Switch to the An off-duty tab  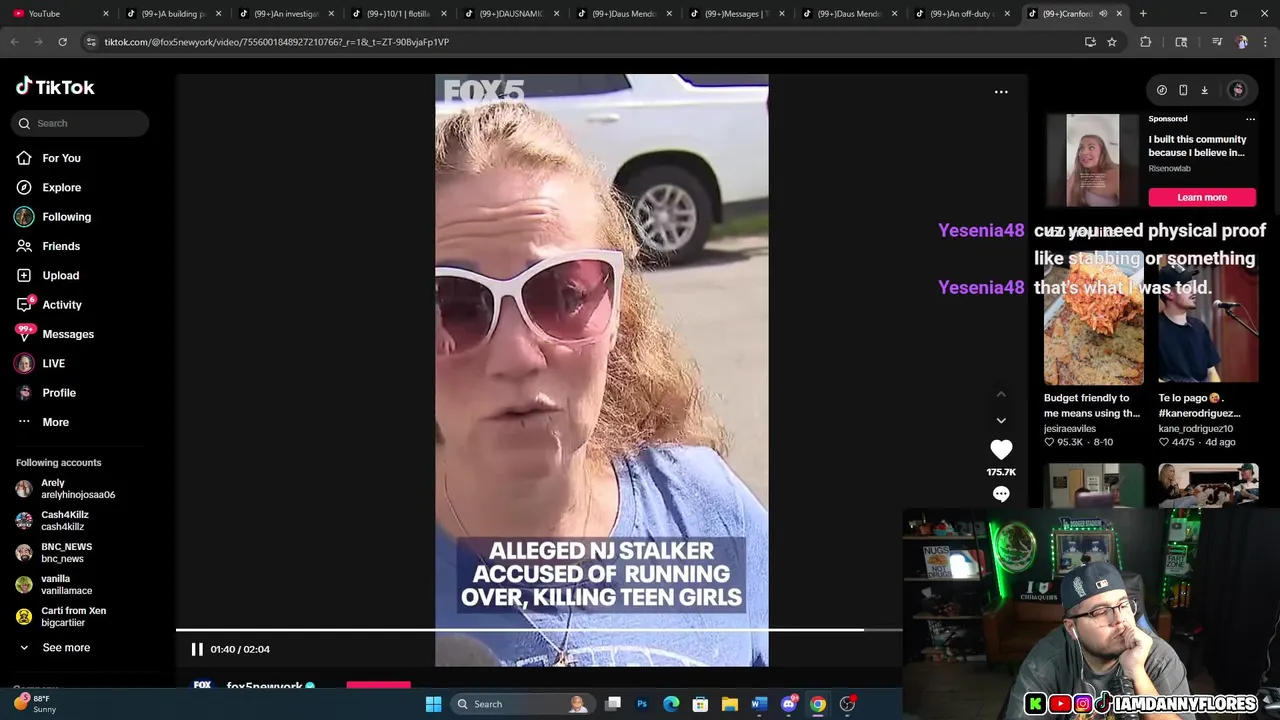[x=961, y=14]
